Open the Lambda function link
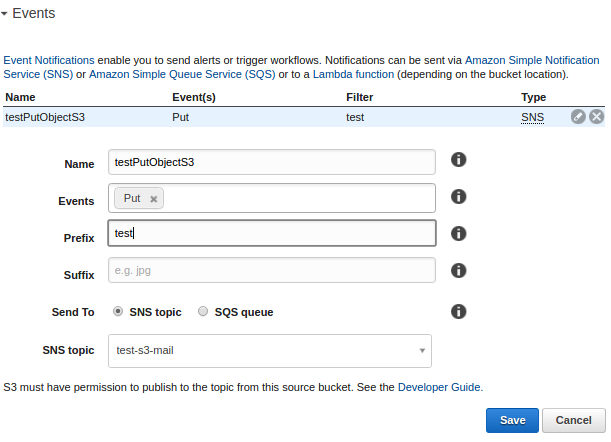 pyautogui.click(x=353, y=74)
